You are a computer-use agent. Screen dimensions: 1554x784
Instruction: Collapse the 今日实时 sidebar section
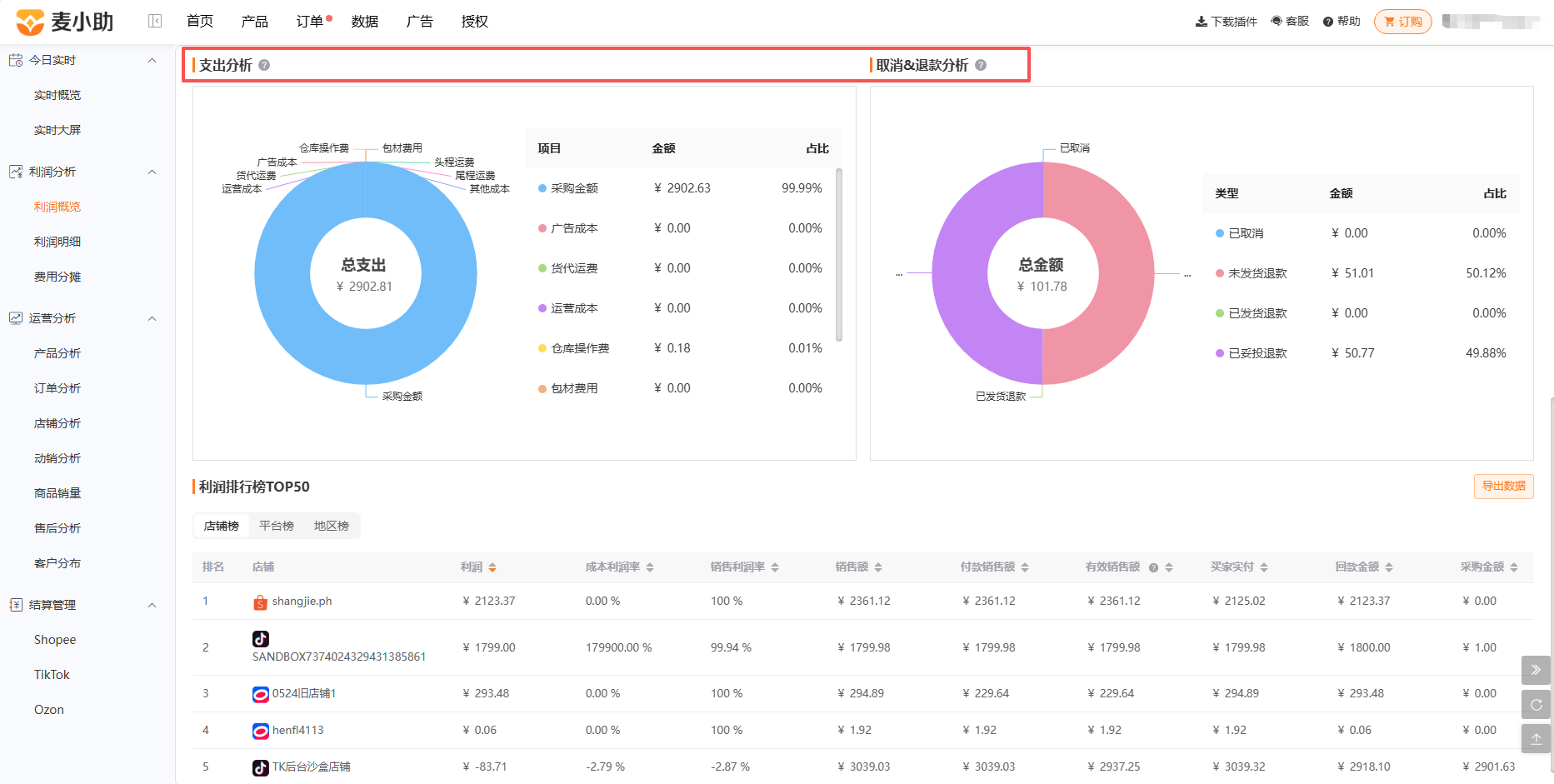click(152, 60)
